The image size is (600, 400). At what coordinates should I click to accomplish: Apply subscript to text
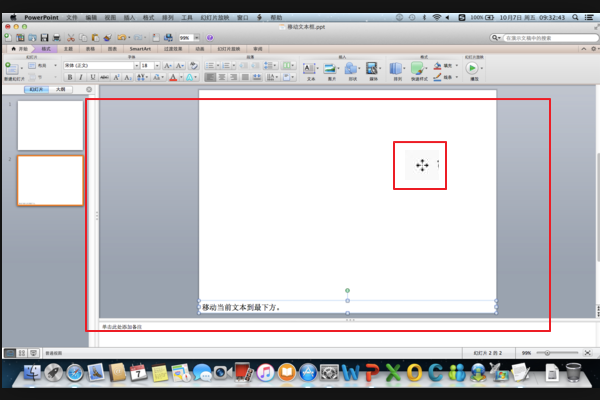tap(128, 77)
